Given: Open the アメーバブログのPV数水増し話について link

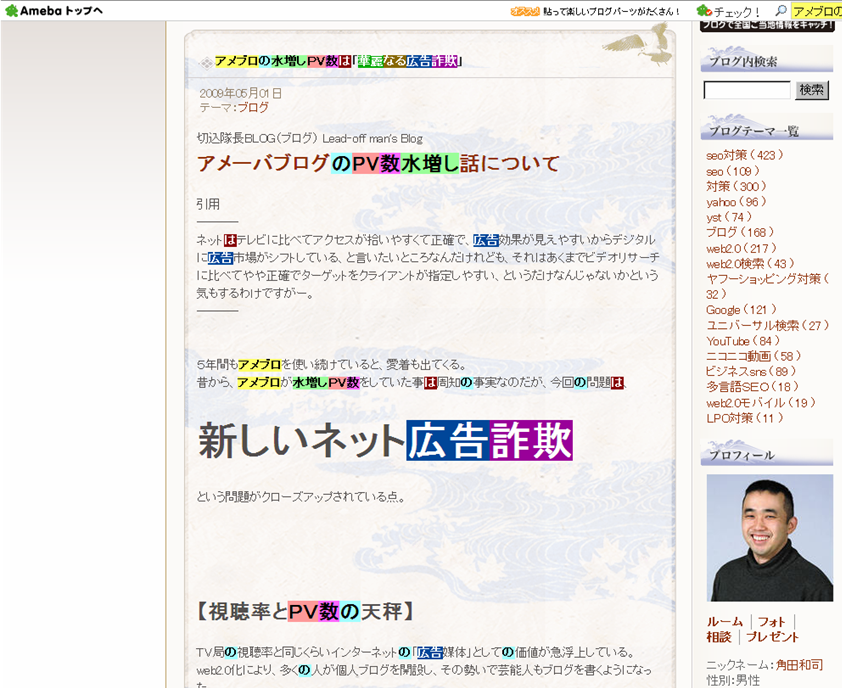Looking at the screenshot, I should pos(378,163).
